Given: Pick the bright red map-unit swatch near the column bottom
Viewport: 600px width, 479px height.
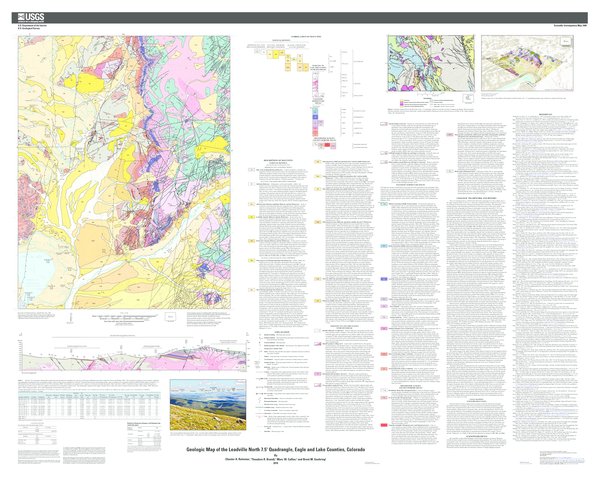Looking at the screenshot, I should 384,425.
